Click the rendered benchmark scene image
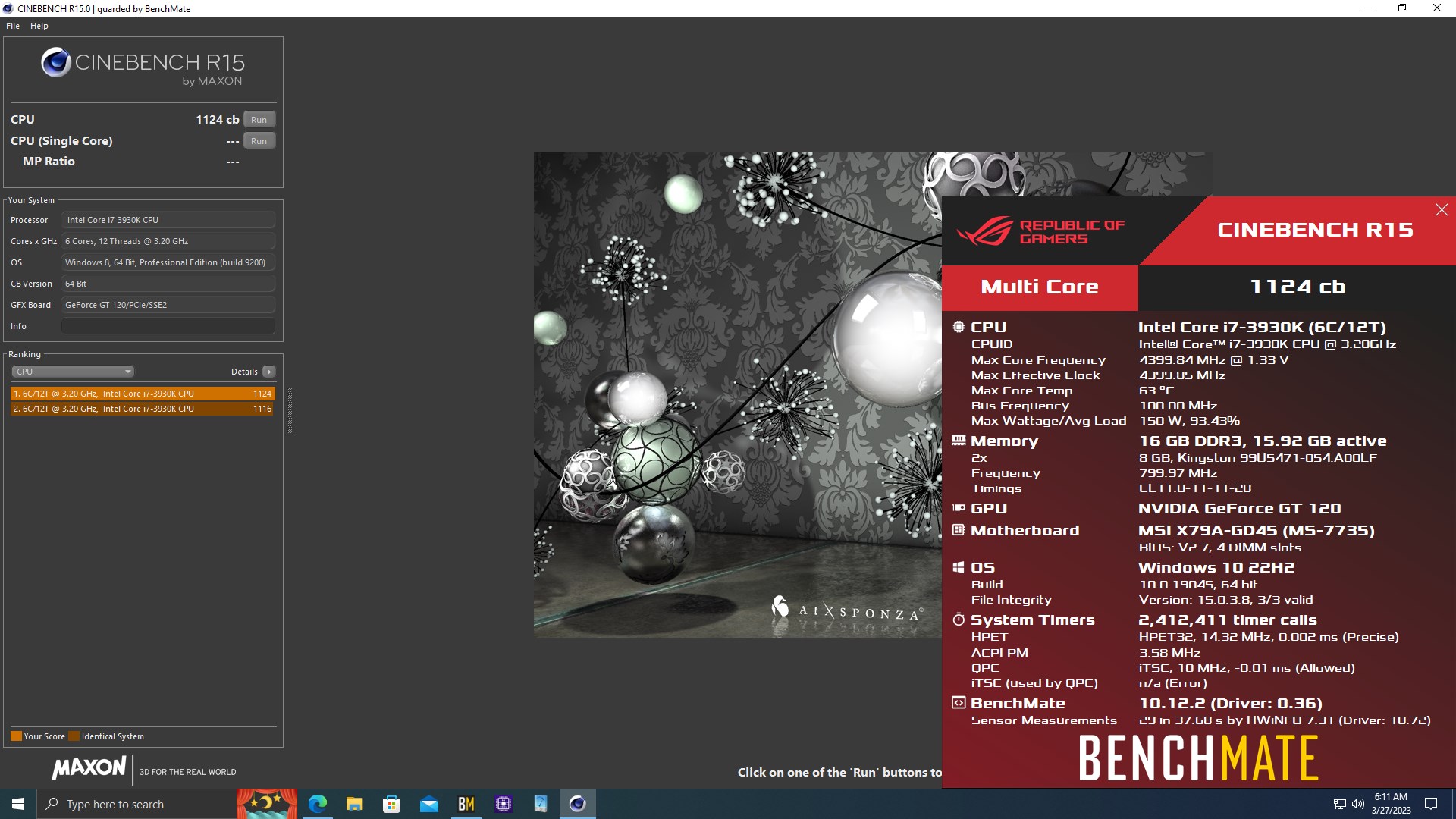 pos(737,394)
